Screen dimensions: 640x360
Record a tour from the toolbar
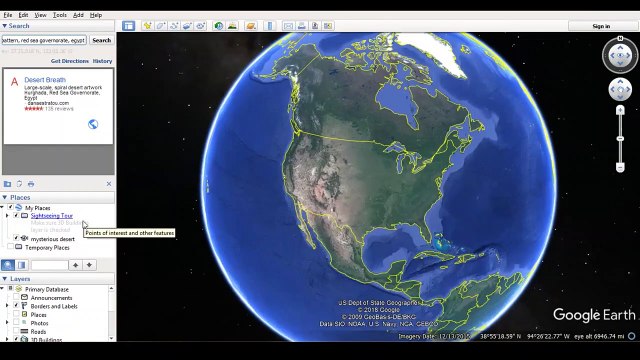[x=200, y=26]
